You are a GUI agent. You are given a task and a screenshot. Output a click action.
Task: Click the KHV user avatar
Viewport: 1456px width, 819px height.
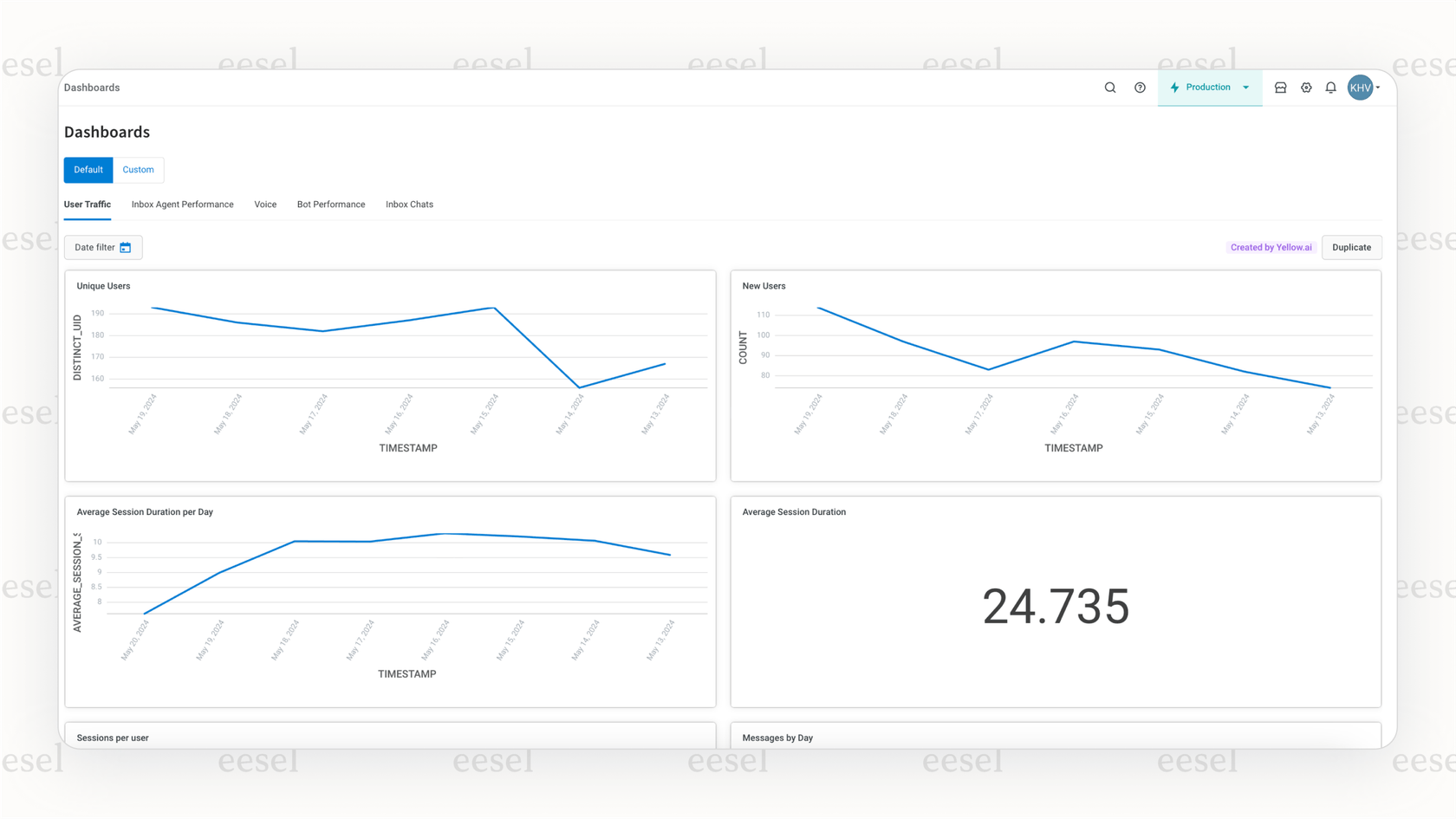pyautogui.click(x=1361, y=87)
